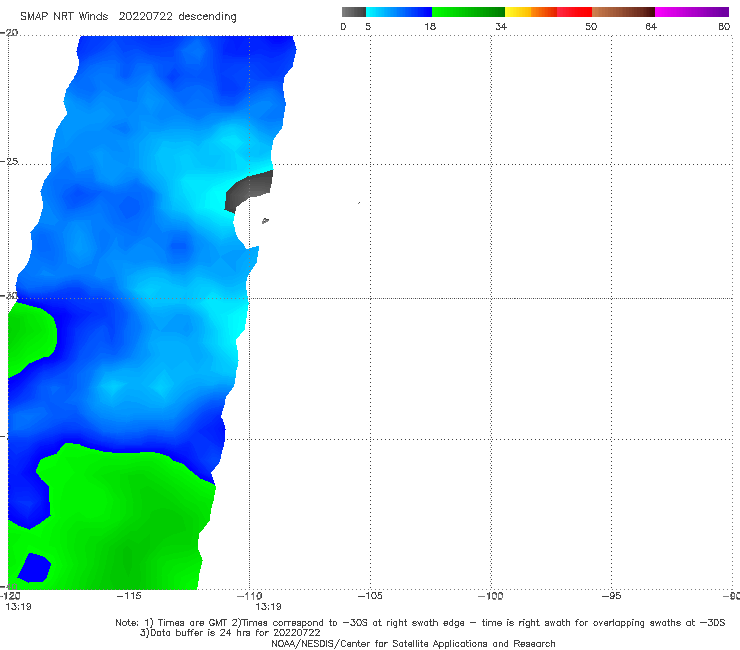Click the green 18-34 colorbar segment
The image size is (740, 650).
click(468, 12)
